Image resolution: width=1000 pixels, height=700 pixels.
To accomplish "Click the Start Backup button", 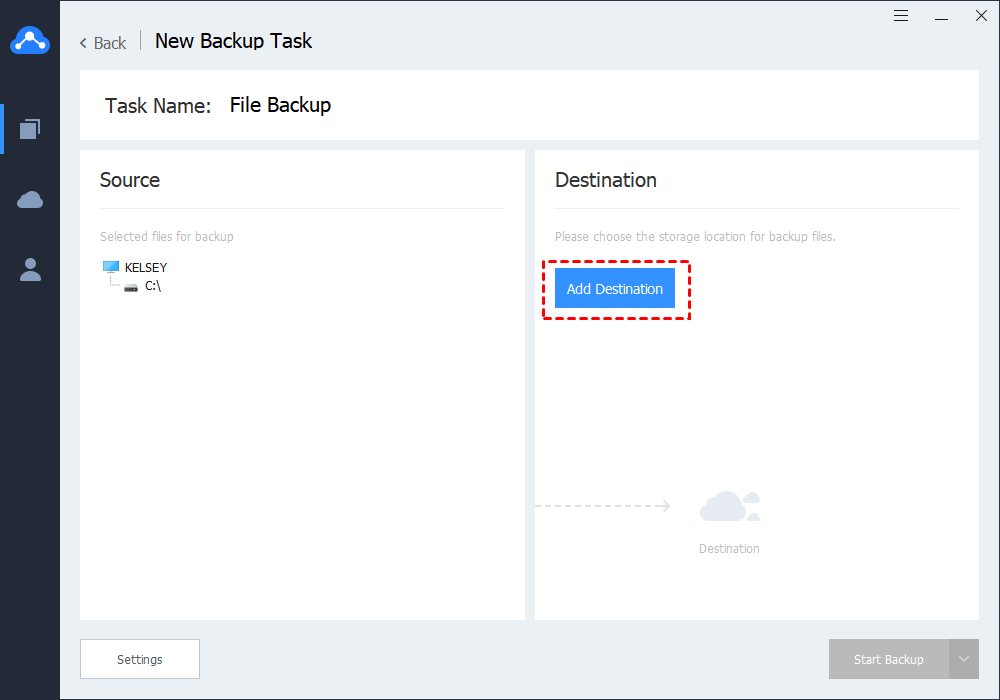I will click(x=888, y=659).
